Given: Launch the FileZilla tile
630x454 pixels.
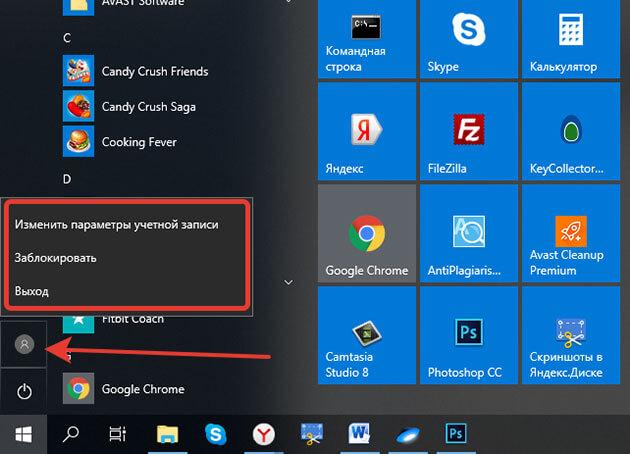Looking at the screenshot, I should pos(469,131).
